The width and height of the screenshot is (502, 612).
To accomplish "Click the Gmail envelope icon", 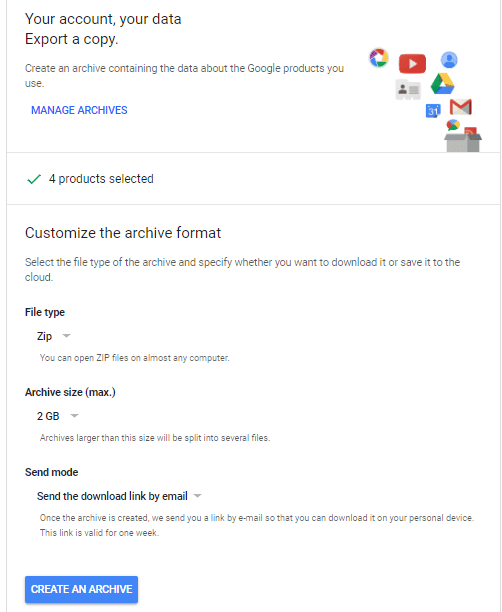I will [461, 107].
